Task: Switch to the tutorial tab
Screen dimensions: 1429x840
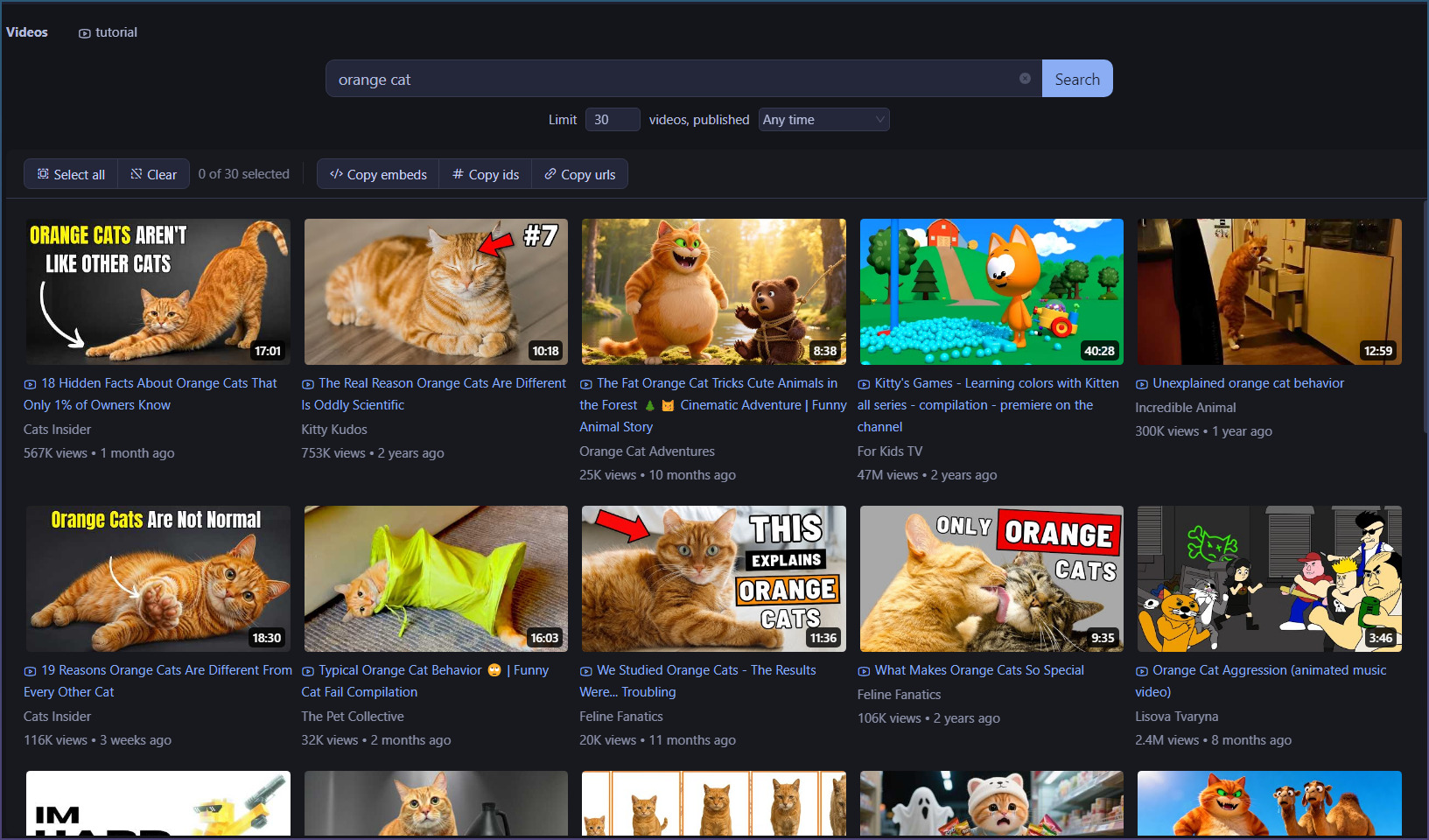Action: click(108, 32)
